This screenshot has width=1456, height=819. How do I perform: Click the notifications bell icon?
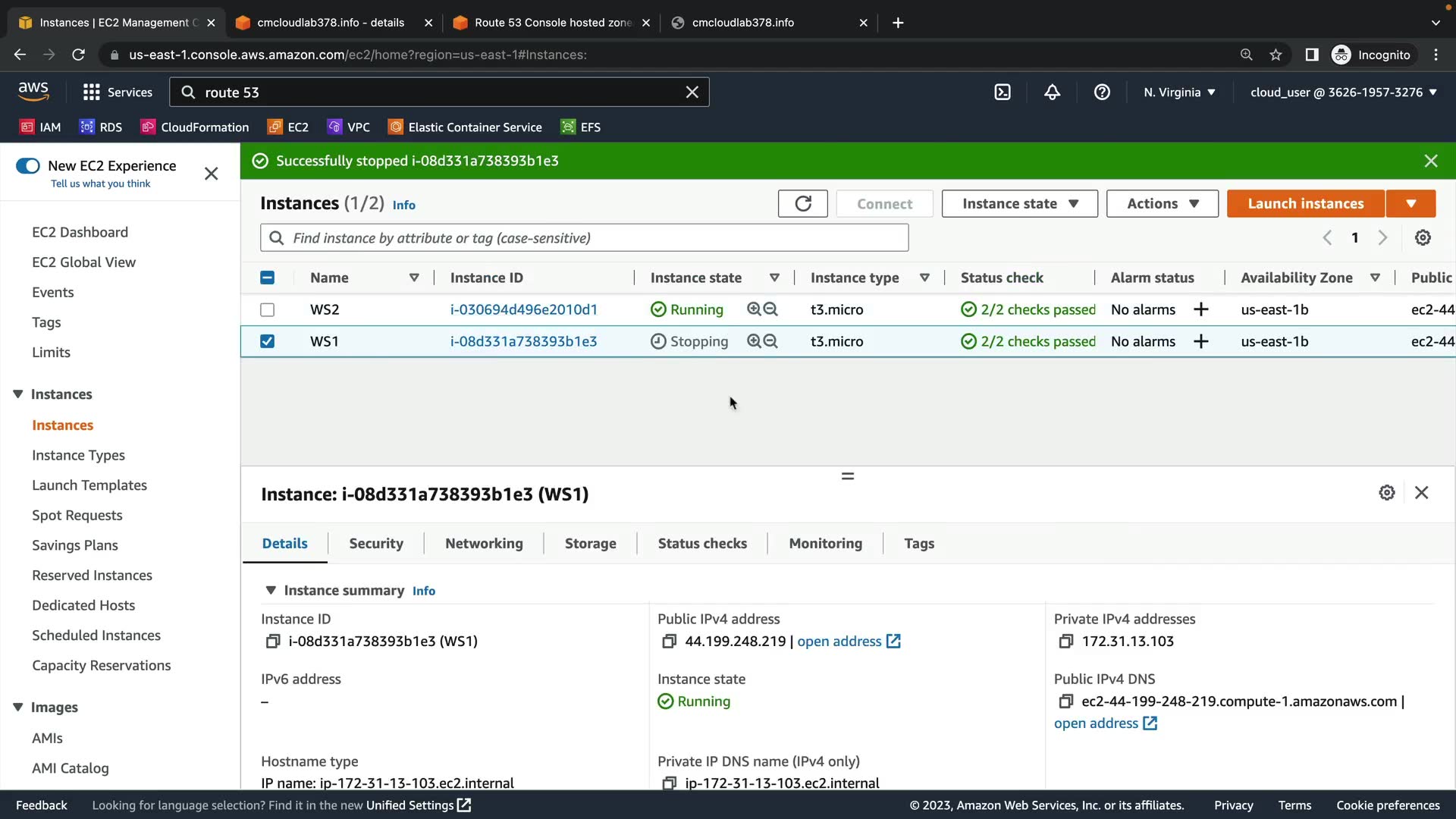(1052, 93)
